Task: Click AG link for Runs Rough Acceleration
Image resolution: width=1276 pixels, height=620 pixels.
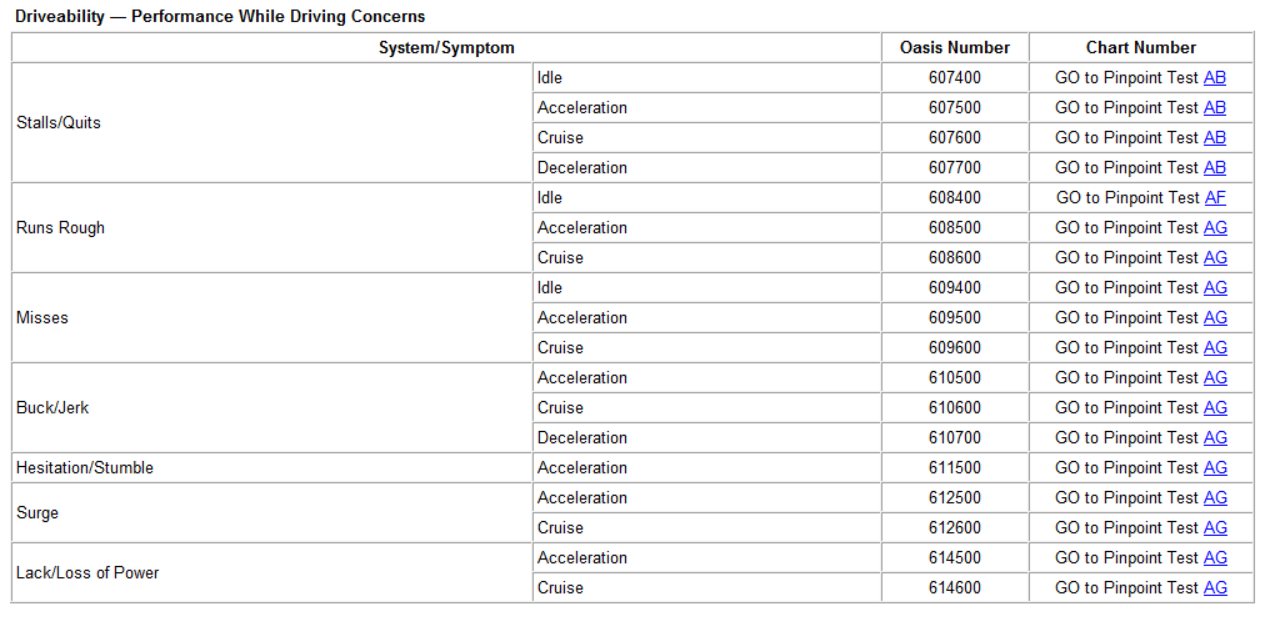Action: pos(1215,228)
